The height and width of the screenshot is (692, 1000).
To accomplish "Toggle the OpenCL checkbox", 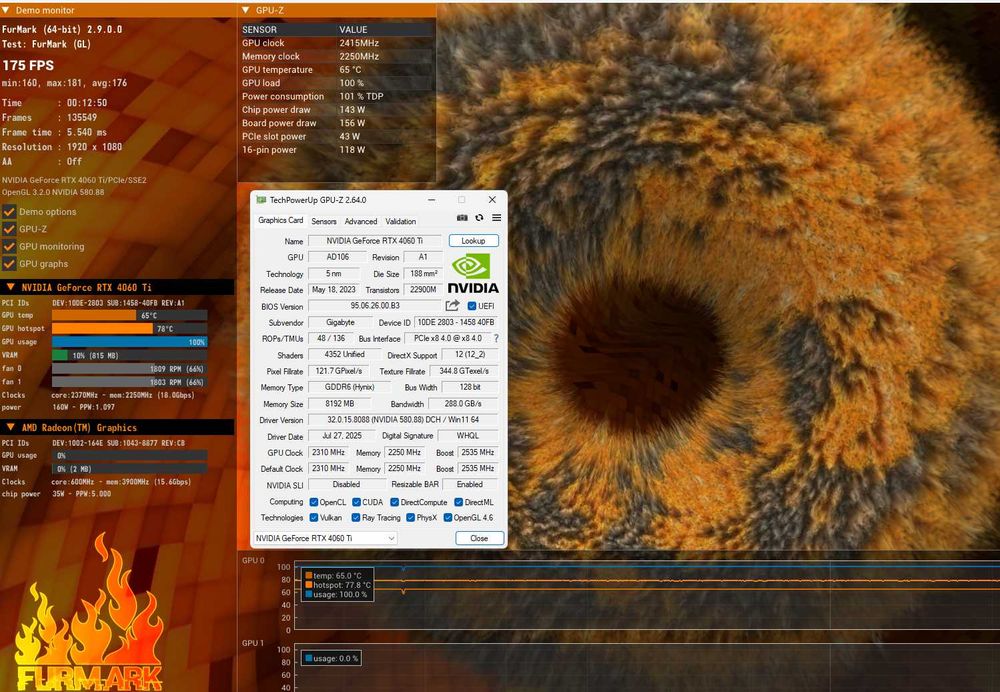I will pos(314,503).
